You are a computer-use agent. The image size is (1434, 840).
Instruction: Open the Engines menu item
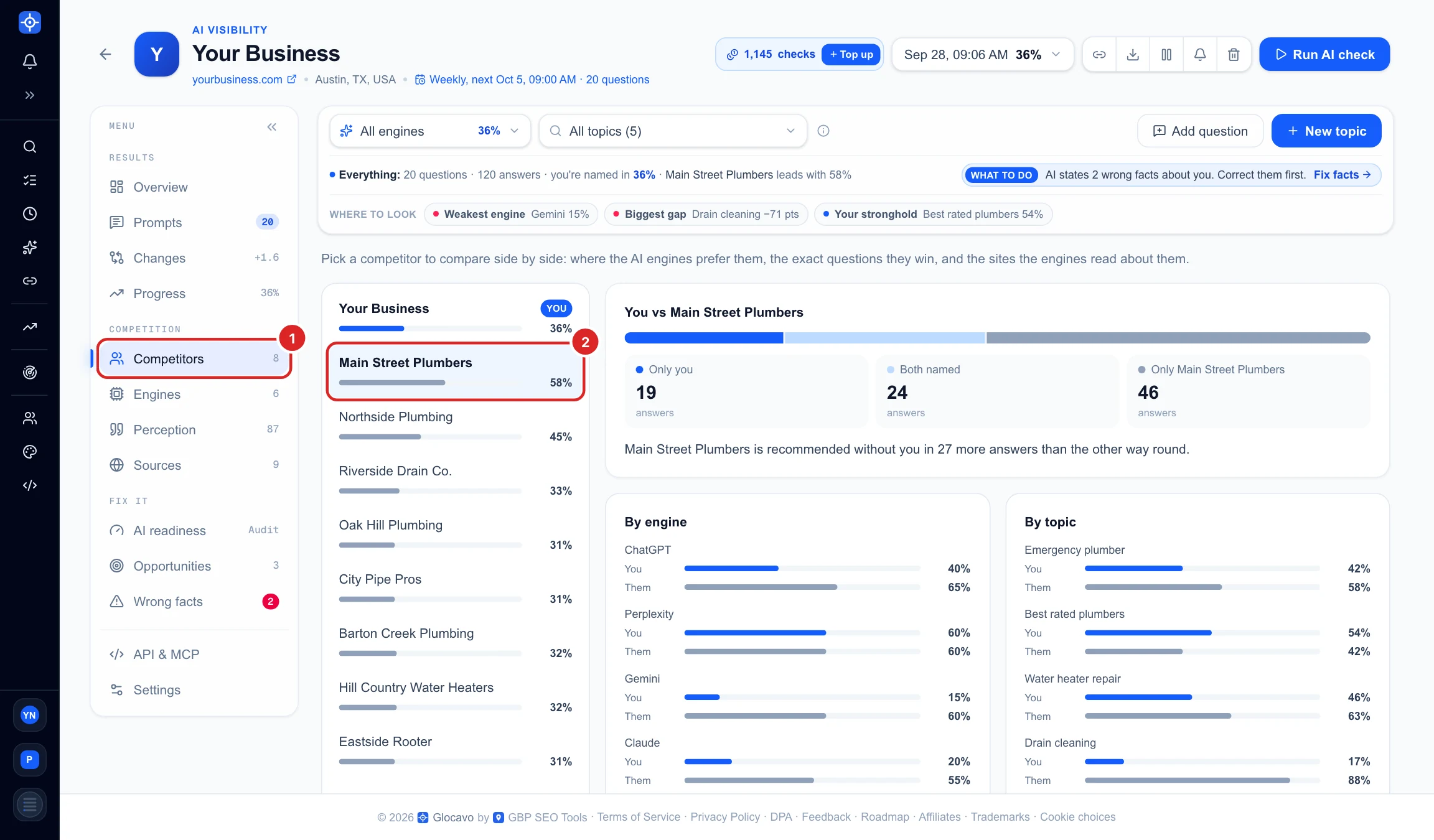[194, 394]
